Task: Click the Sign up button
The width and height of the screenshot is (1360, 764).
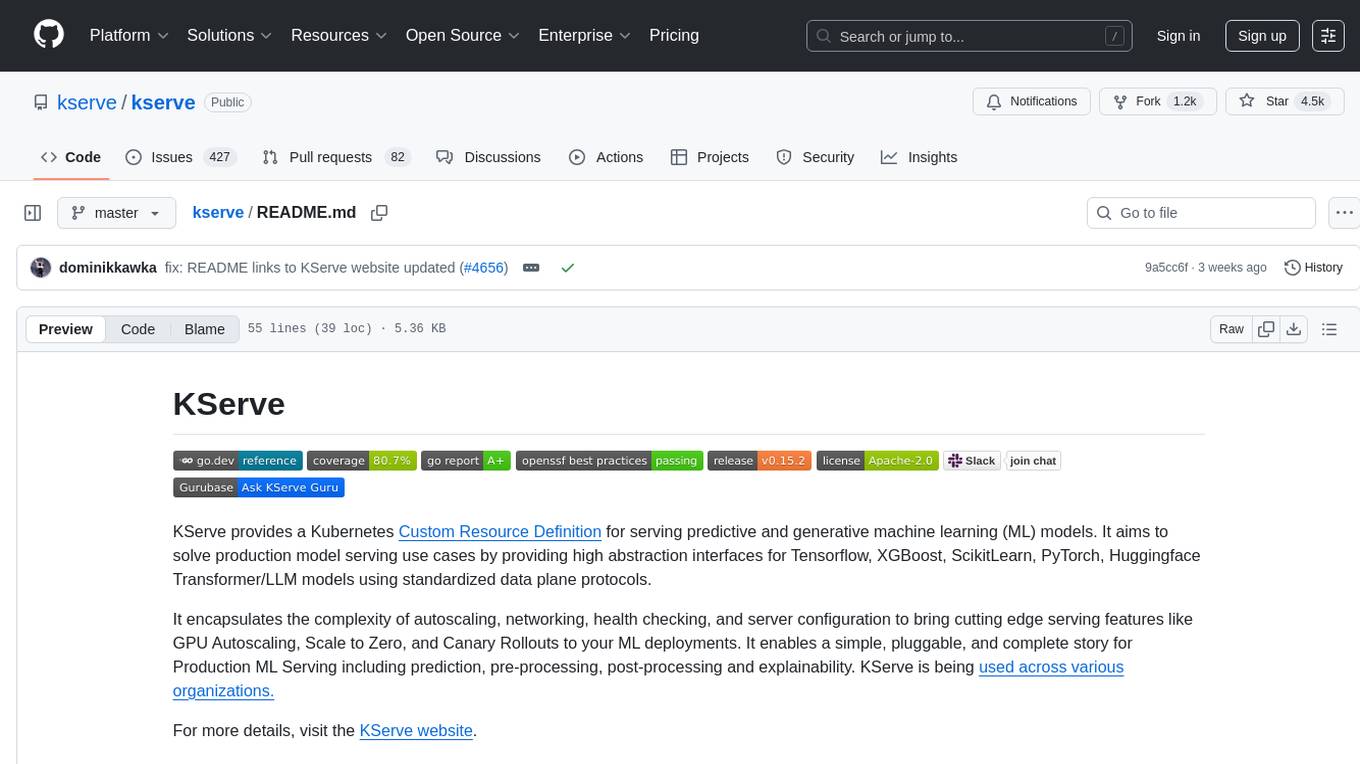Action: (1262, 36)
